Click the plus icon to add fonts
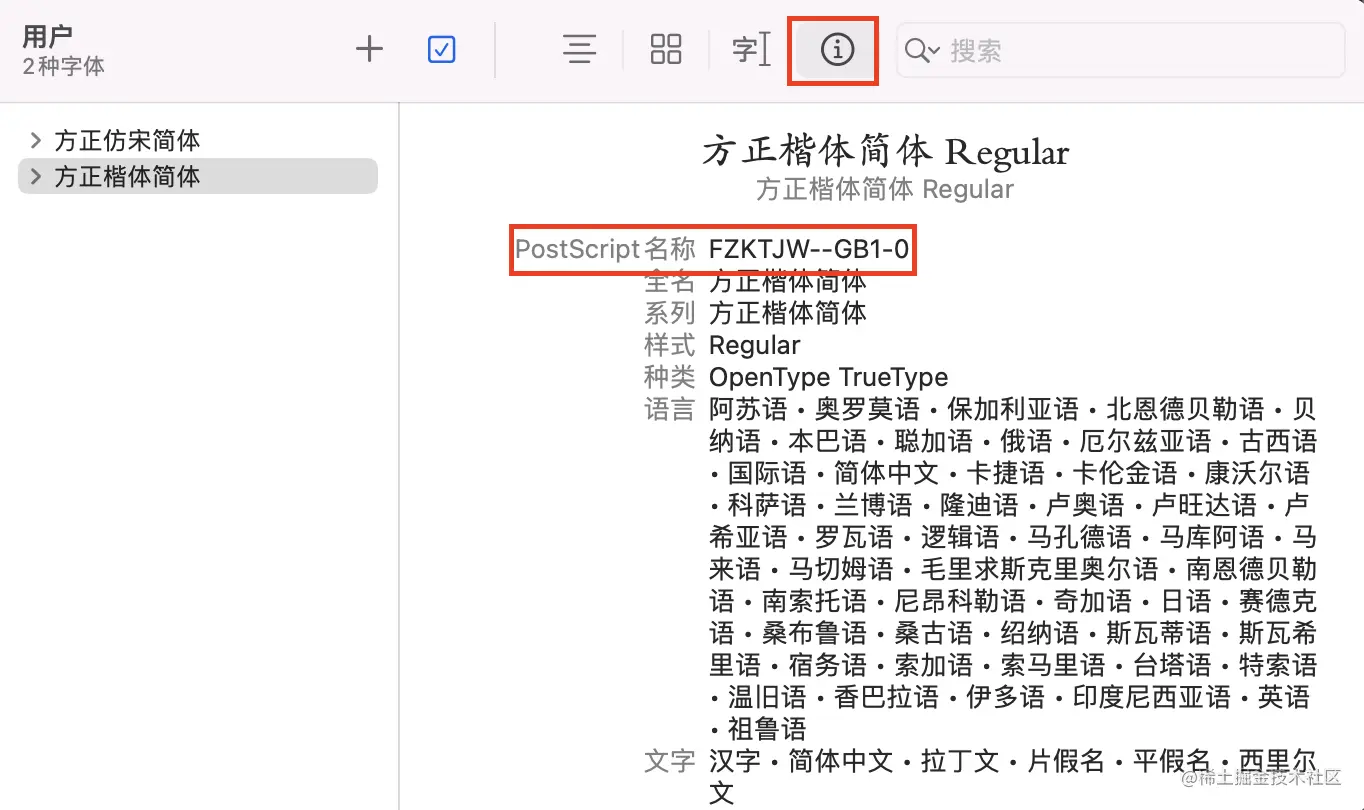This screenshot has height=810, width=1364. pyautogui.click(x=370, y=49)
